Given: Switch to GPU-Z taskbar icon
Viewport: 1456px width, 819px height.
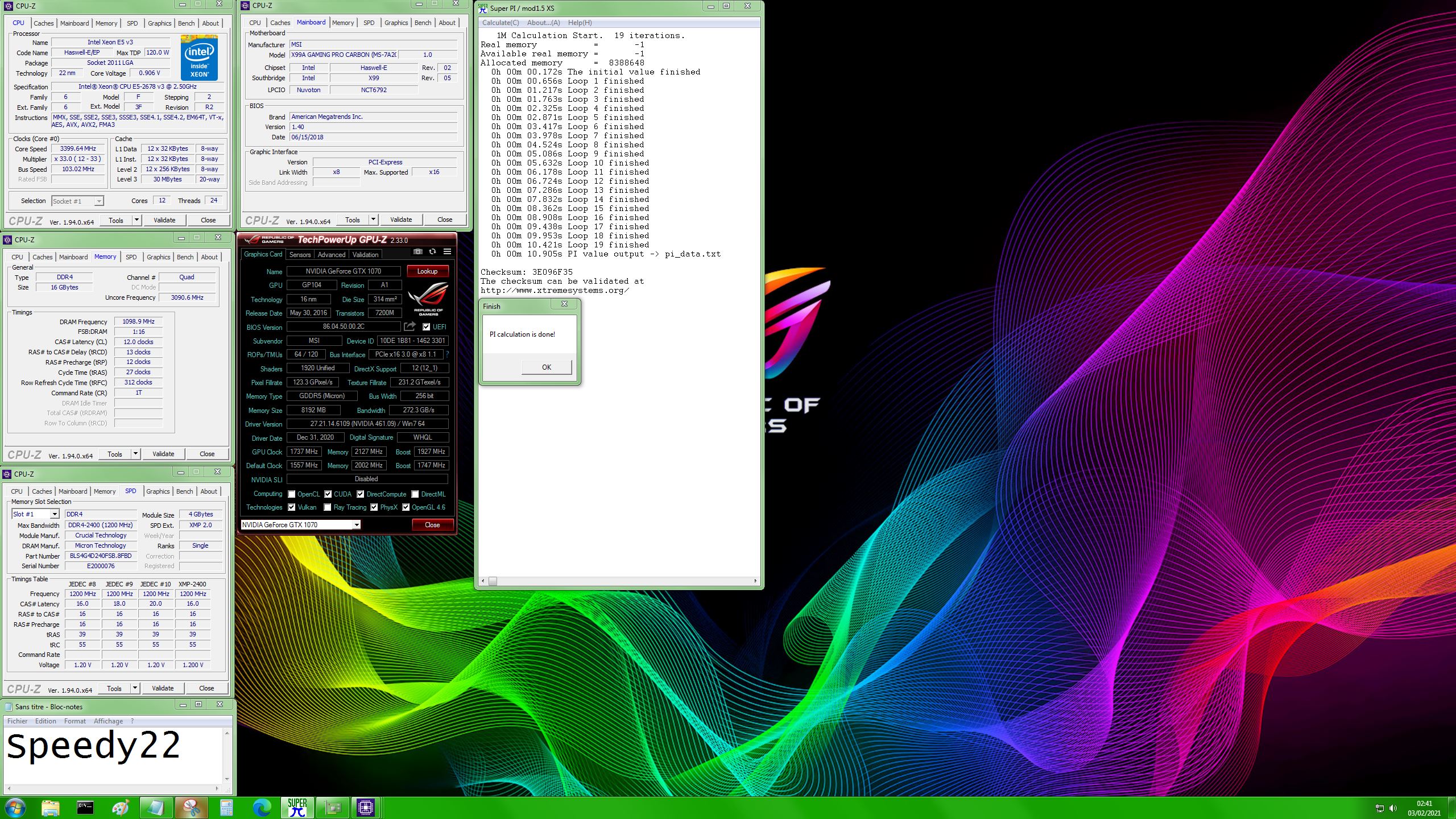Looking at the screenshot, I should coord(332,808).
